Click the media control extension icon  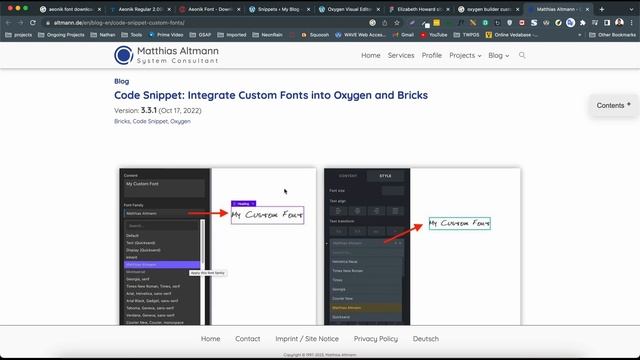tap(595, 23)
